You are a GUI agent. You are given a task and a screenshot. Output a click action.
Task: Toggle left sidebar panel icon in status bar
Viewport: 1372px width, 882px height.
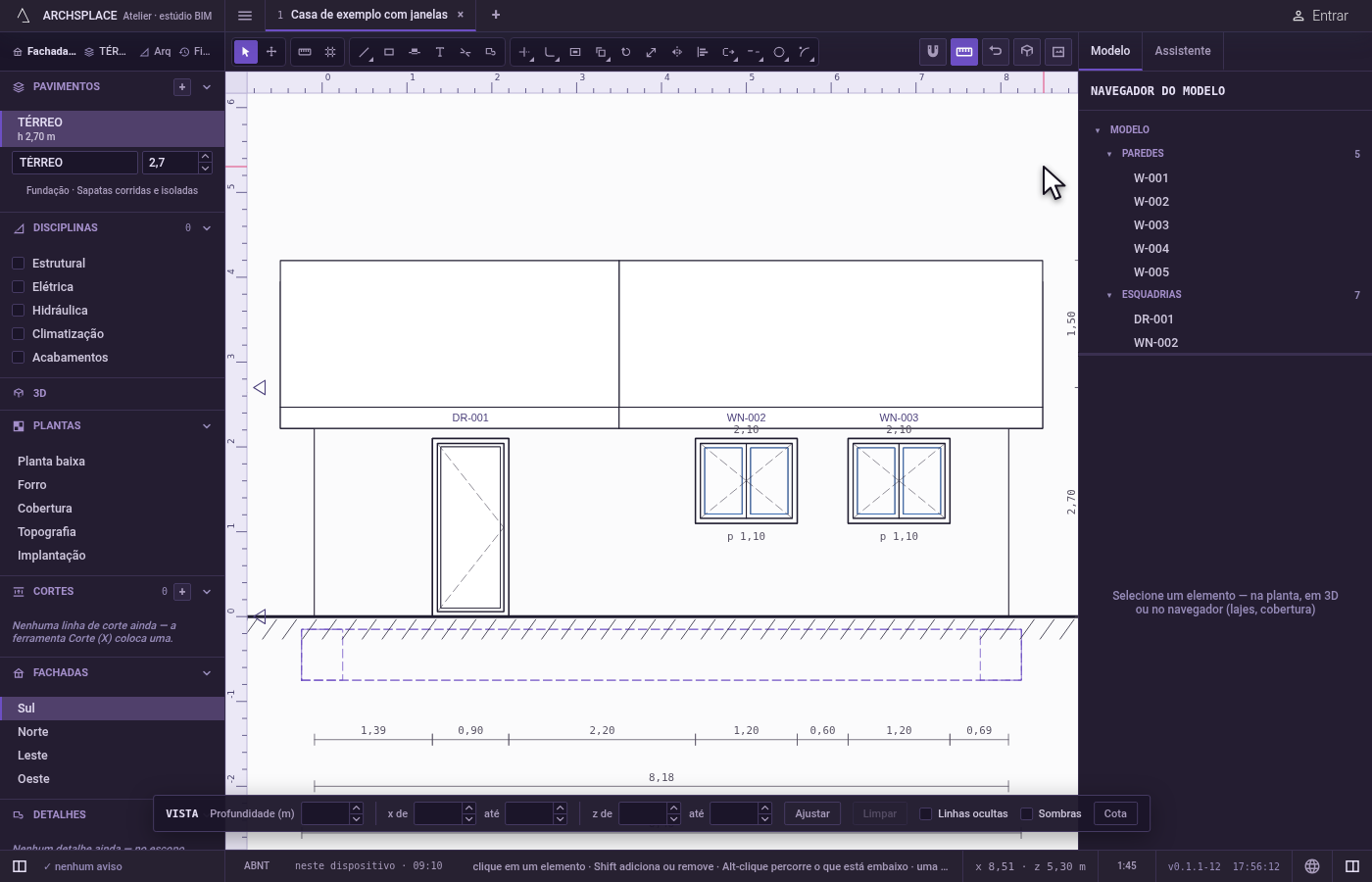tap(20, 866)
